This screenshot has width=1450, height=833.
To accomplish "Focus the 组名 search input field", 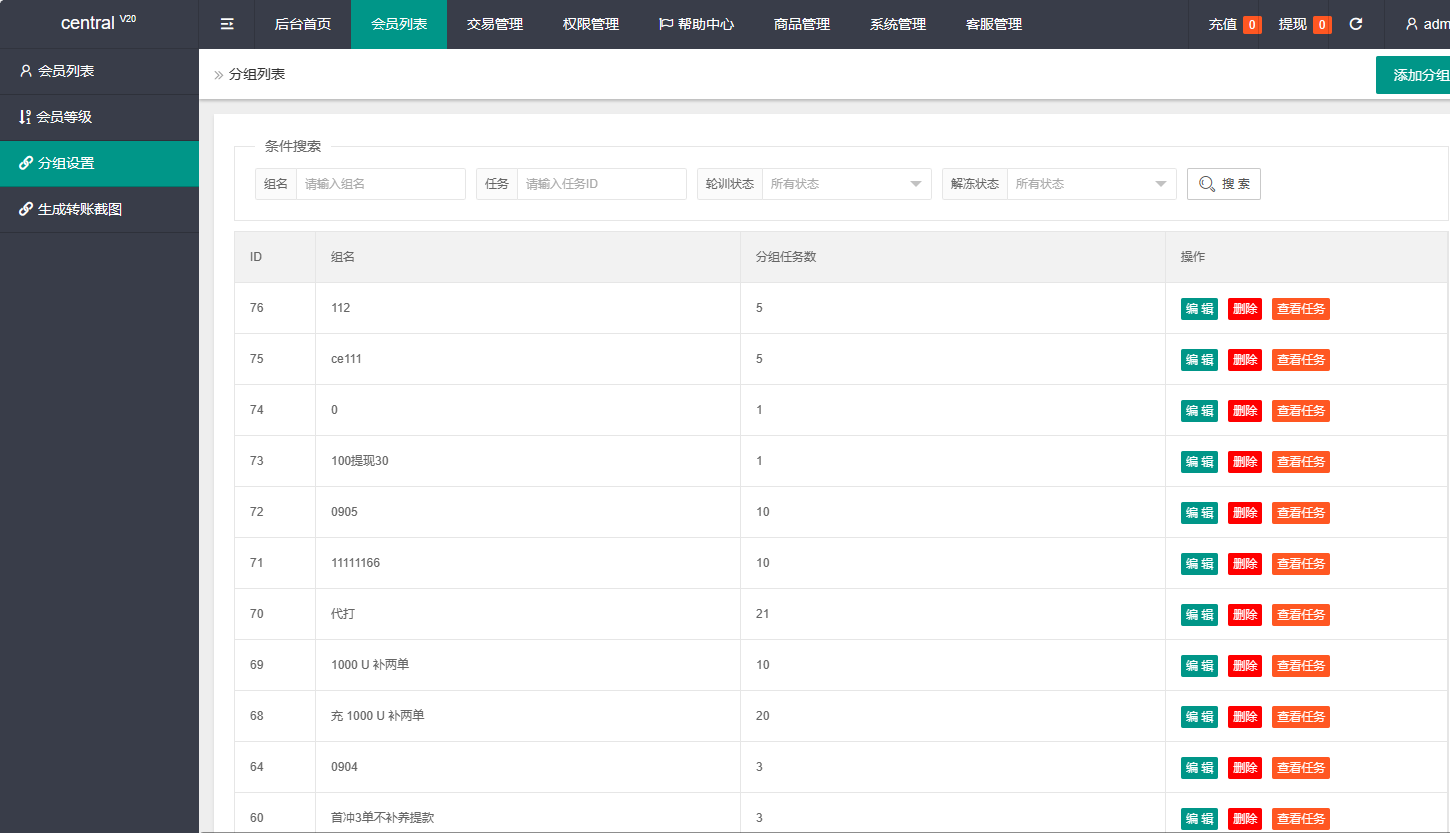I will (x=381, y=184).
